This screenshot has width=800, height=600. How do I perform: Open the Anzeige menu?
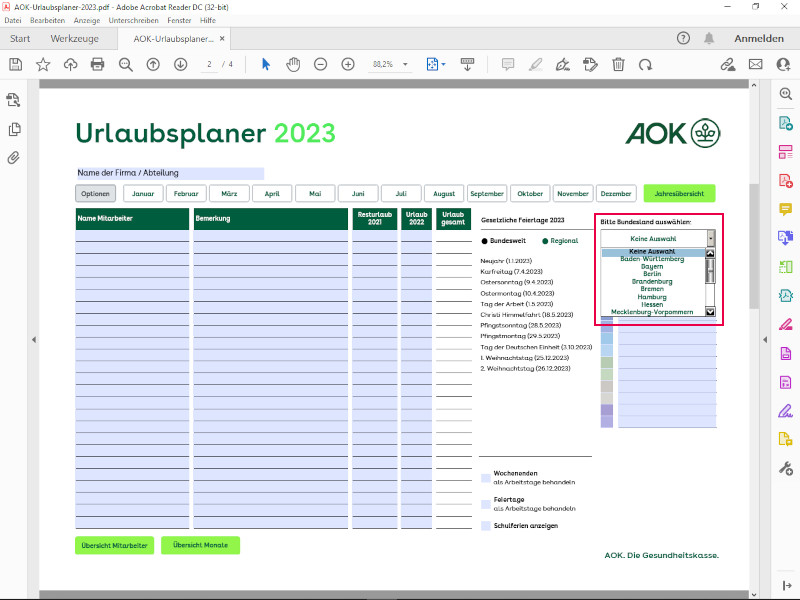(x=87, y=20)
